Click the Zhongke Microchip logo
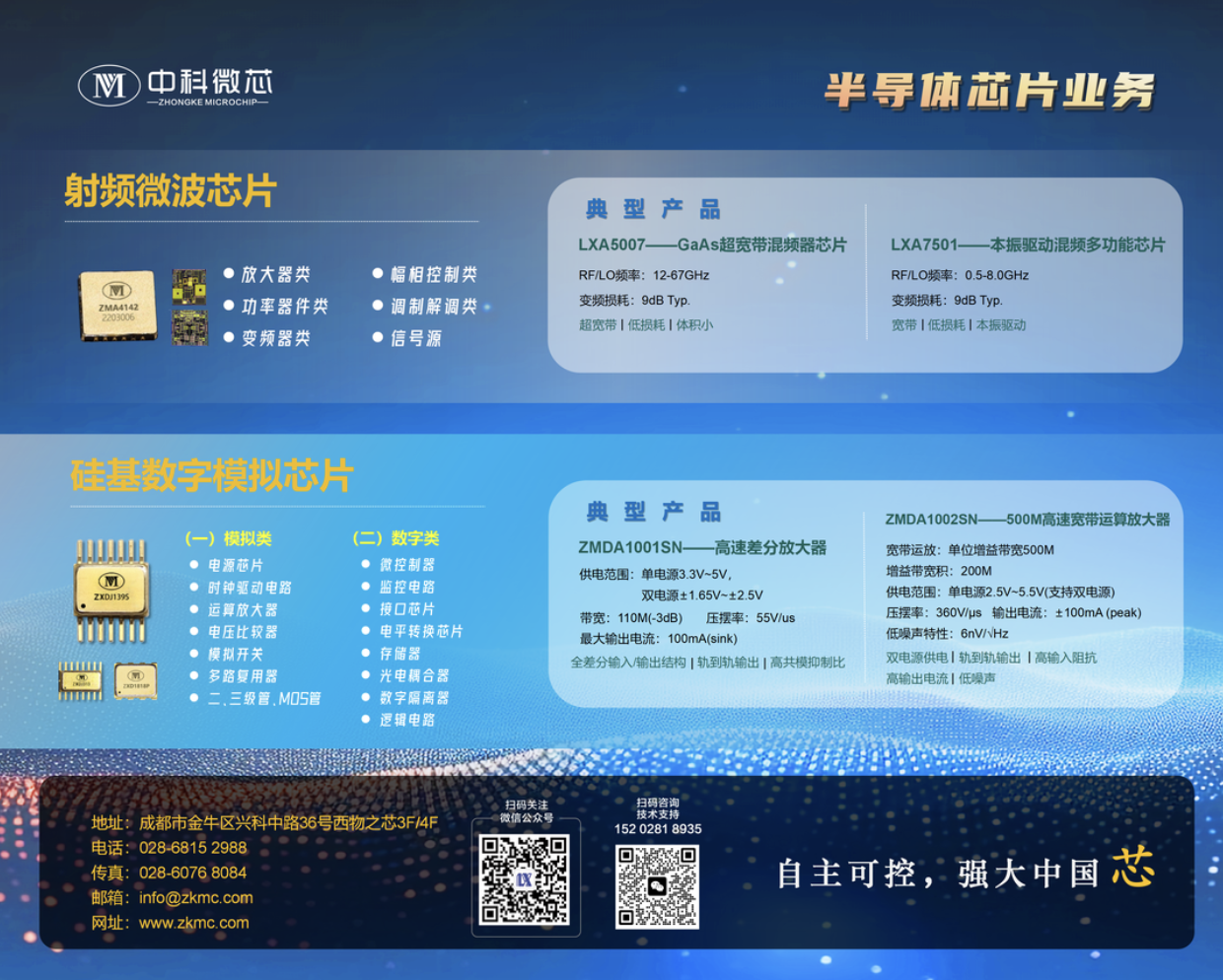1223x980 pixels. (176, 86)
